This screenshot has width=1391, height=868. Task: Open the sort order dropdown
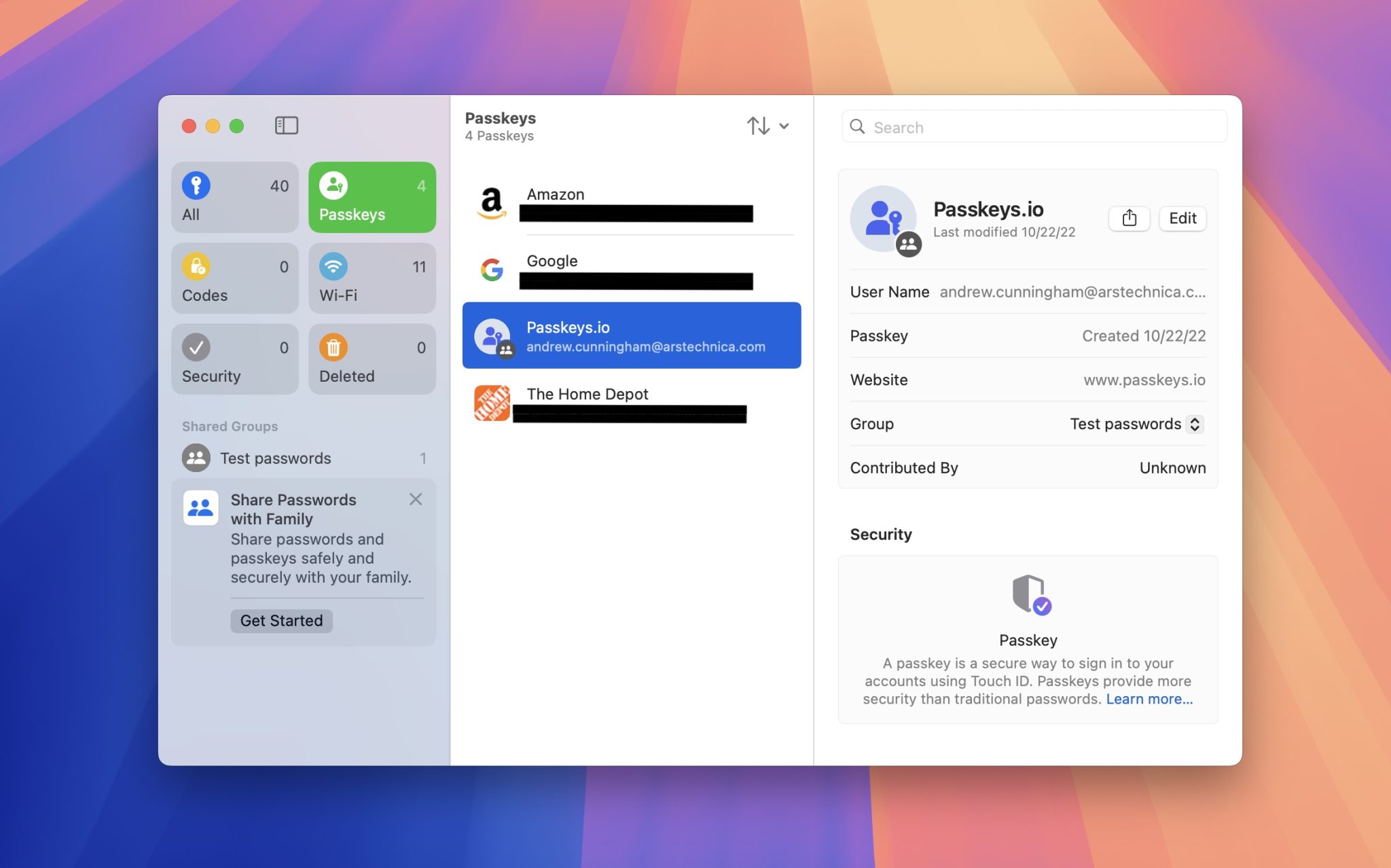point(785,126)
